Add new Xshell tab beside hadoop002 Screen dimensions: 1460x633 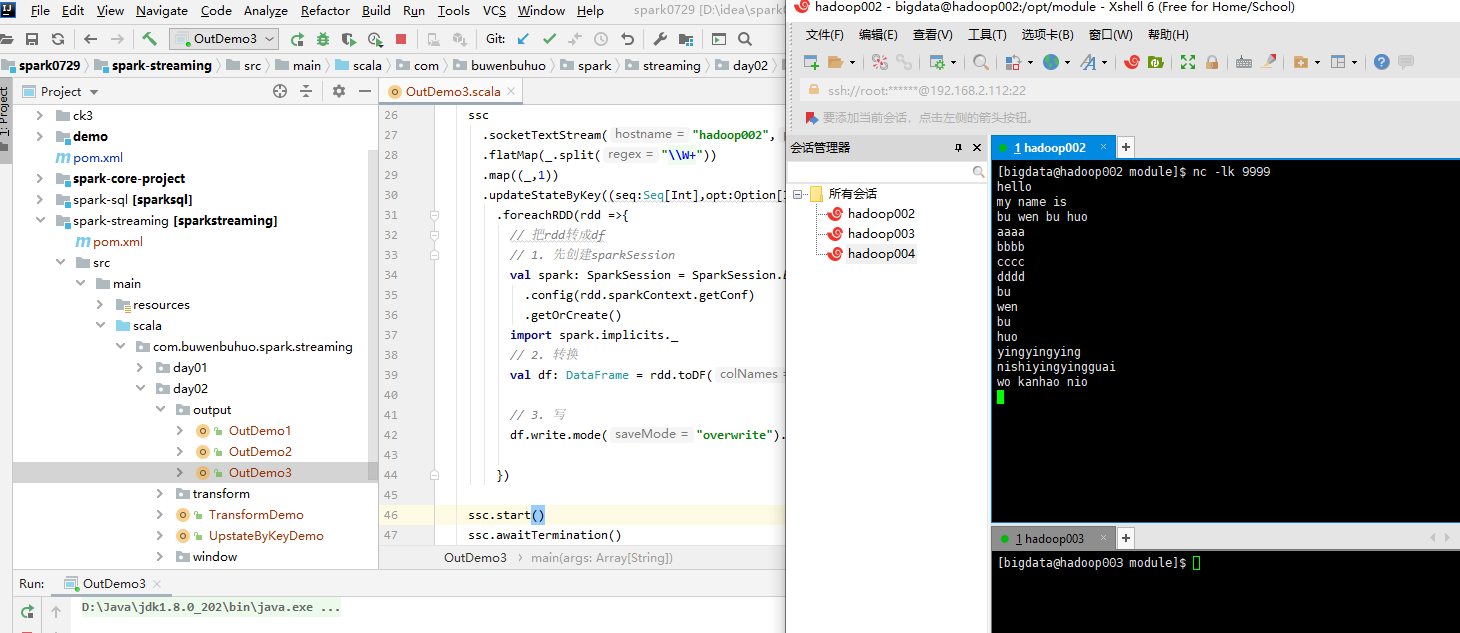tap(1125, 147)
